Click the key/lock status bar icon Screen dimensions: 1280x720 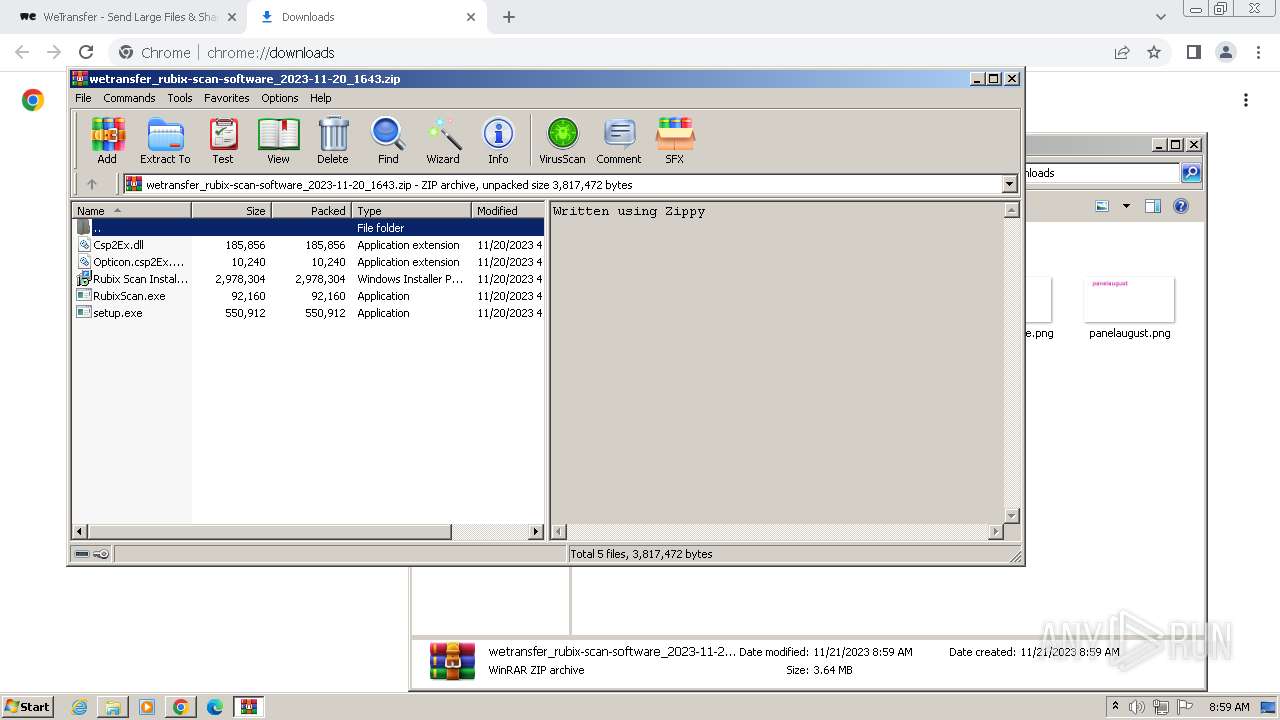click(101, 554)
